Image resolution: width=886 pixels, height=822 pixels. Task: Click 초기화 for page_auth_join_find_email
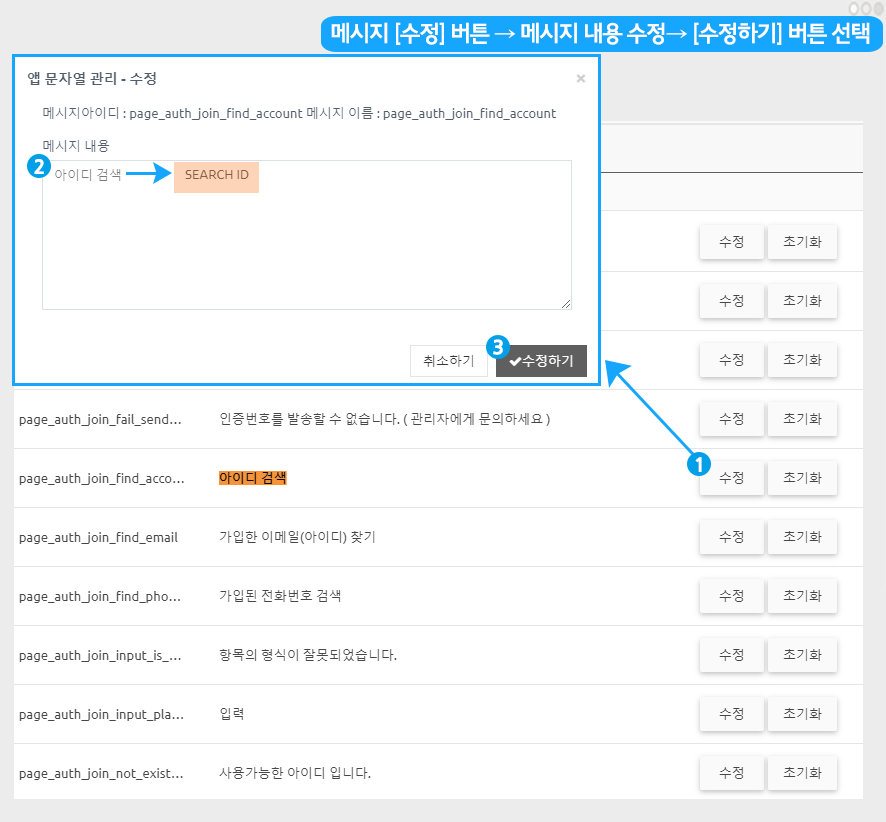tap(802, 537)
